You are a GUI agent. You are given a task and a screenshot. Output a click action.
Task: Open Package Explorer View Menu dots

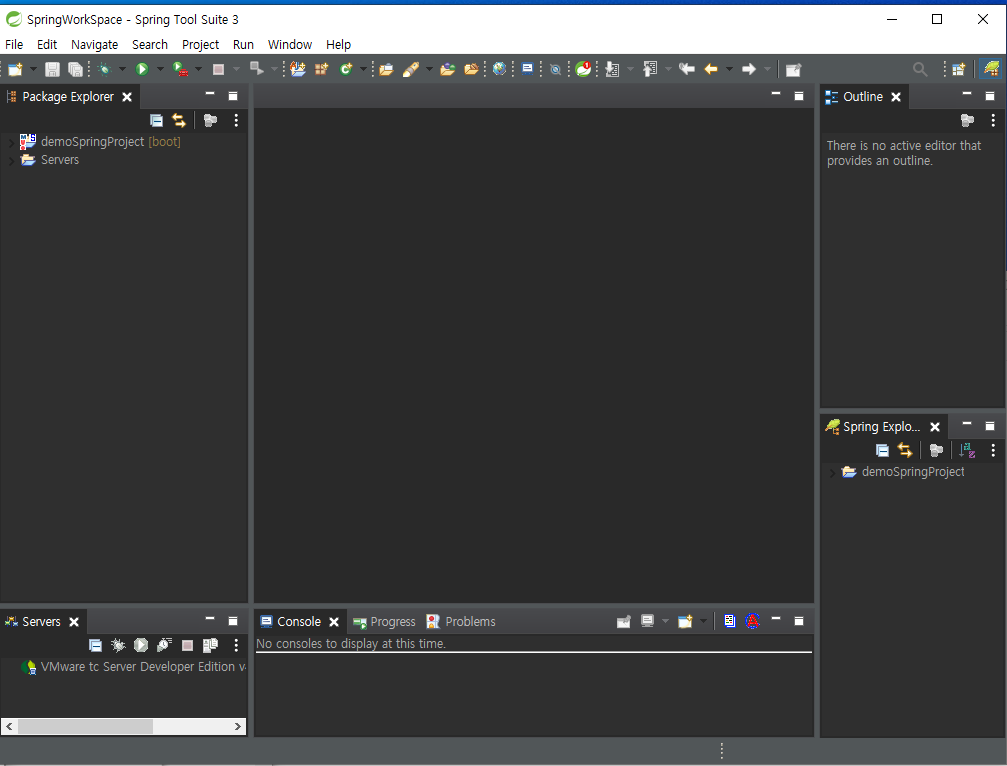(236, 120)
